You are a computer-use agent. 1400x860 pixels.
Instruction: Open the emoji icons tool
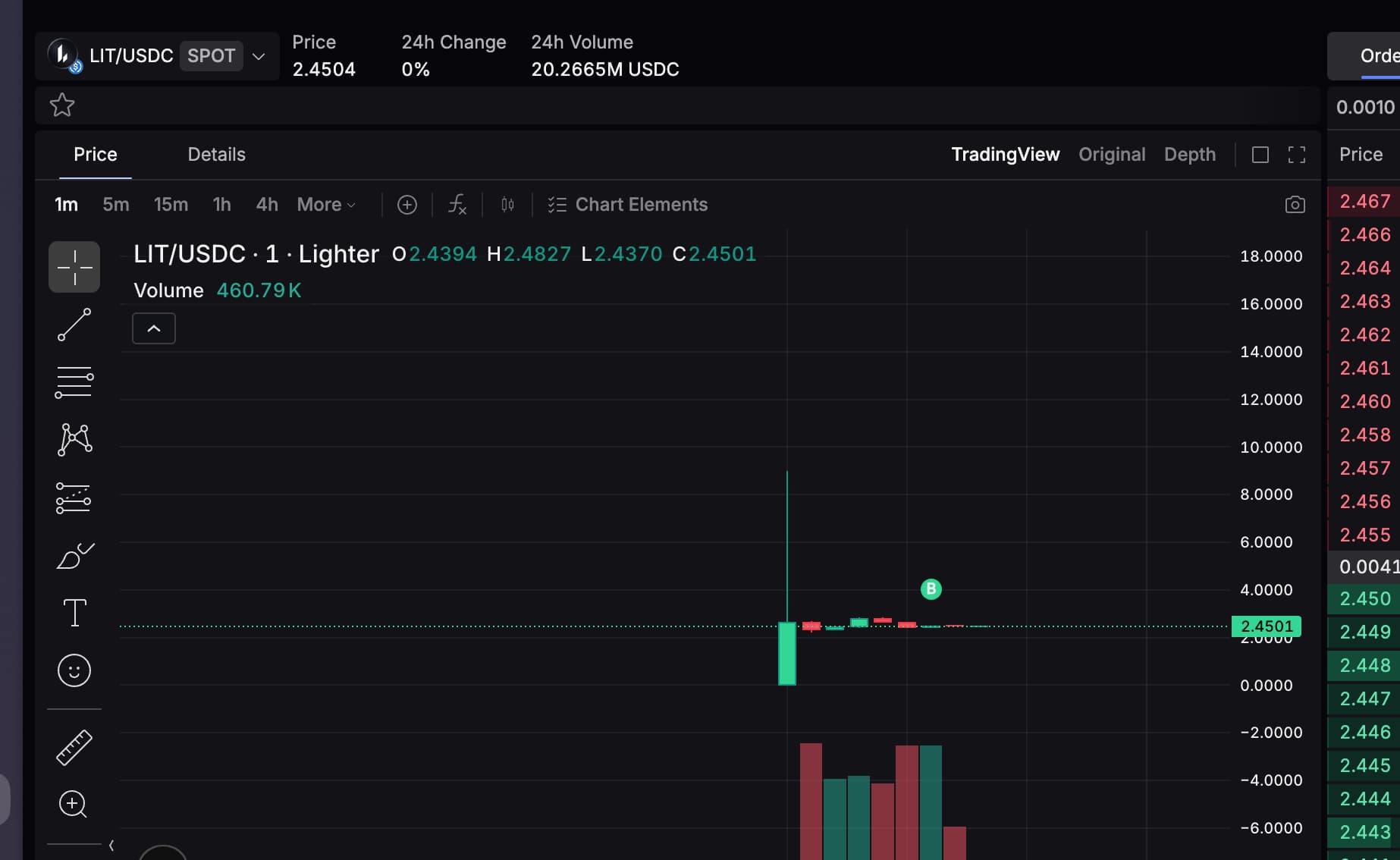74,670
